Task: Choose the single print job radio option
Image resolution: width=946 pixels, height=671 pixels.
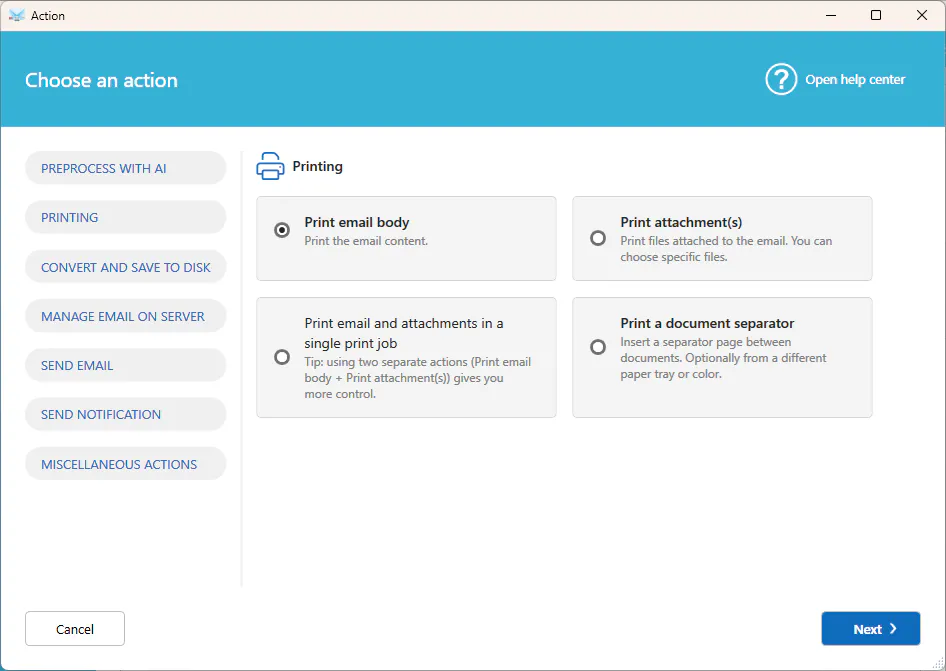Action: click(x=282, y=357)
